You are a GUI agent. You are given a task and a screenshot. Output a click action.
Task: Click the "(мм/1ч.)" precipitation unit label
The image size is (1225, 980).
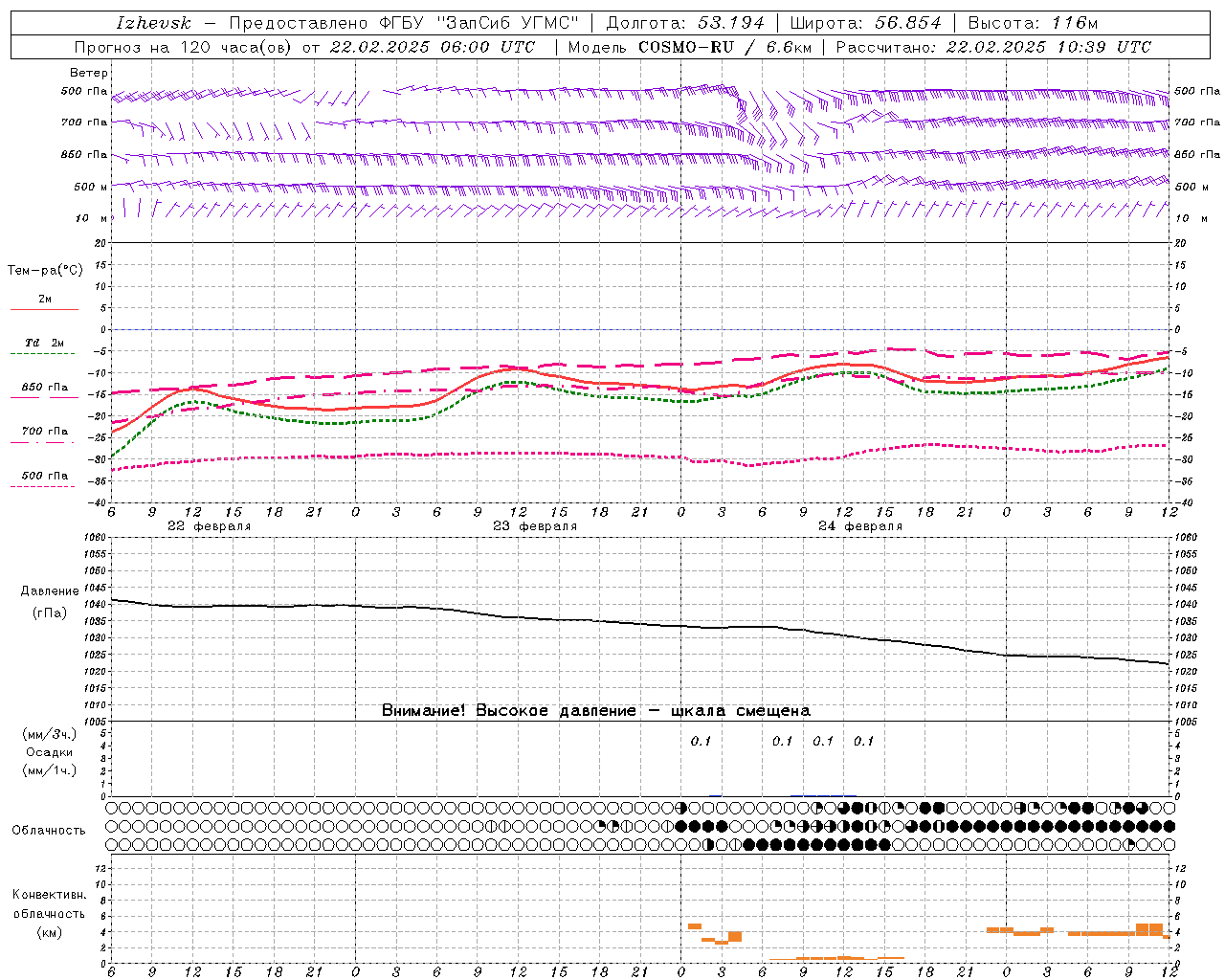[50, 771]
